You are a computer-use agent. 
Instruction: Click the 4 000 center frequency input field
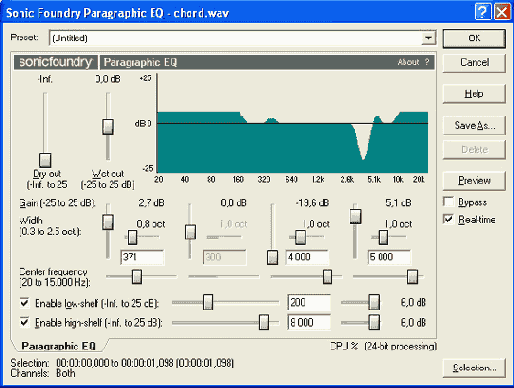[307, 257]
